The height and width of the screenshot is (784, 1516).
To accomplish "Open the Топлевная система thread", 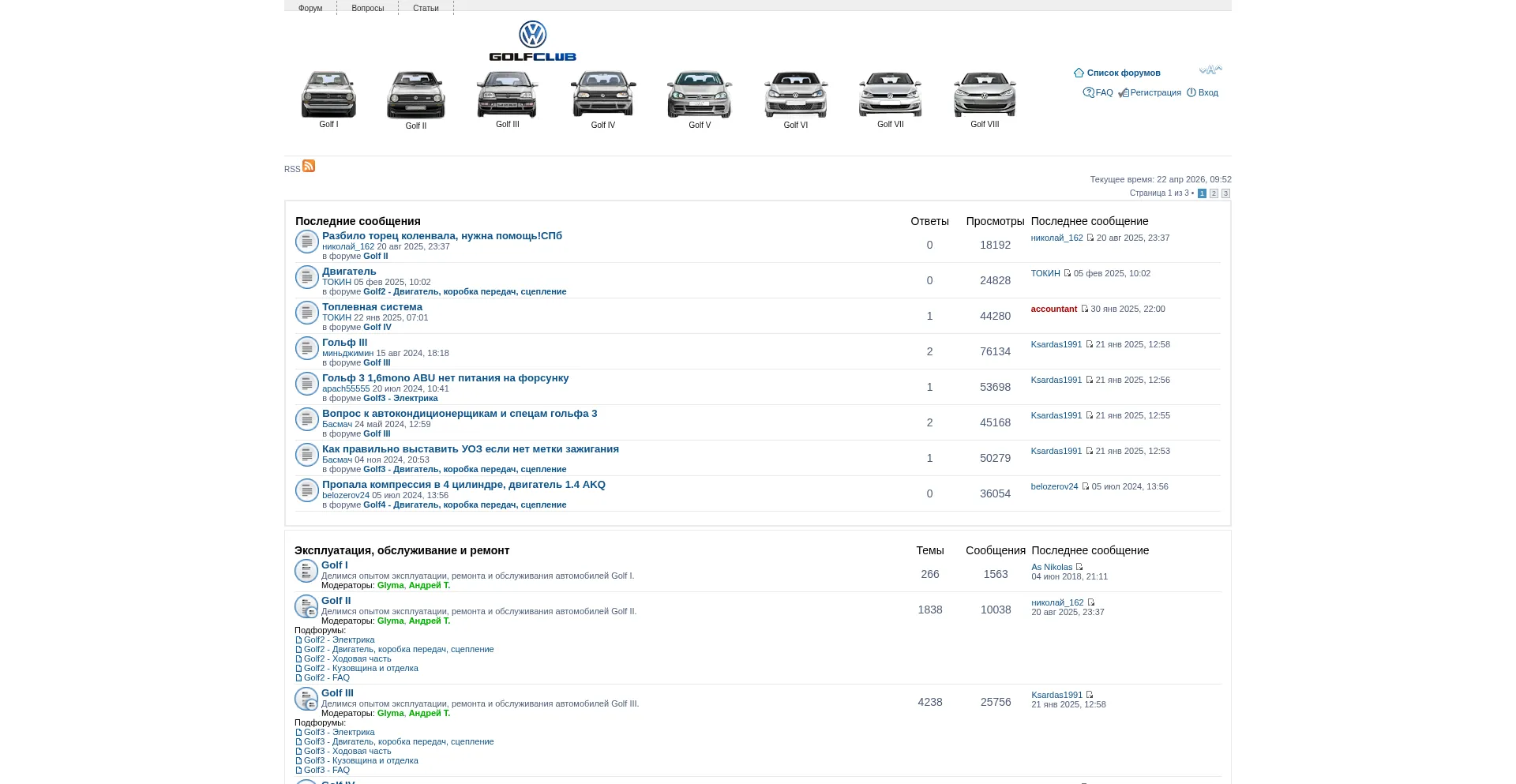I will point(372,306).
